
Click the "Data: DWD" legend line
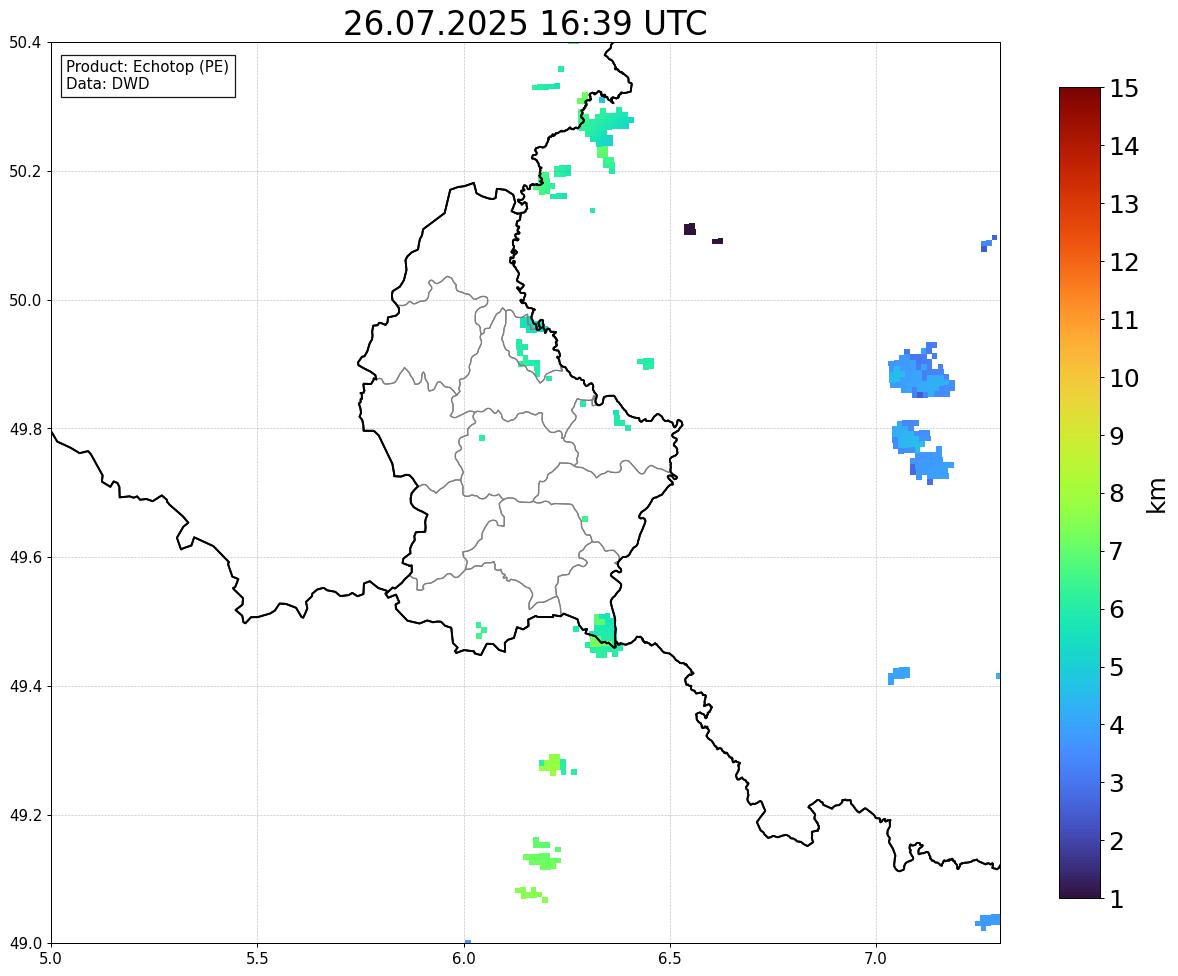click(x=107, y=84)
